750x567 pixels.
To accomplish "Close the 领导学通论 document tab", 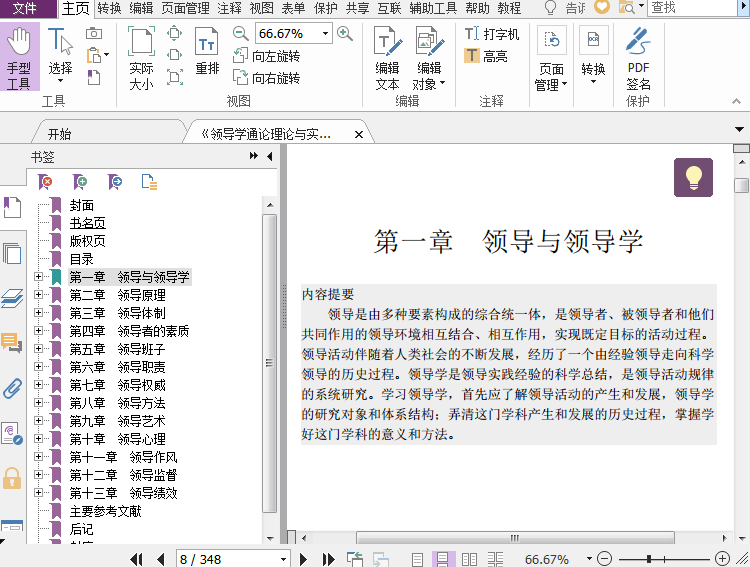I will pyautogui.click(x=359, y=134).
